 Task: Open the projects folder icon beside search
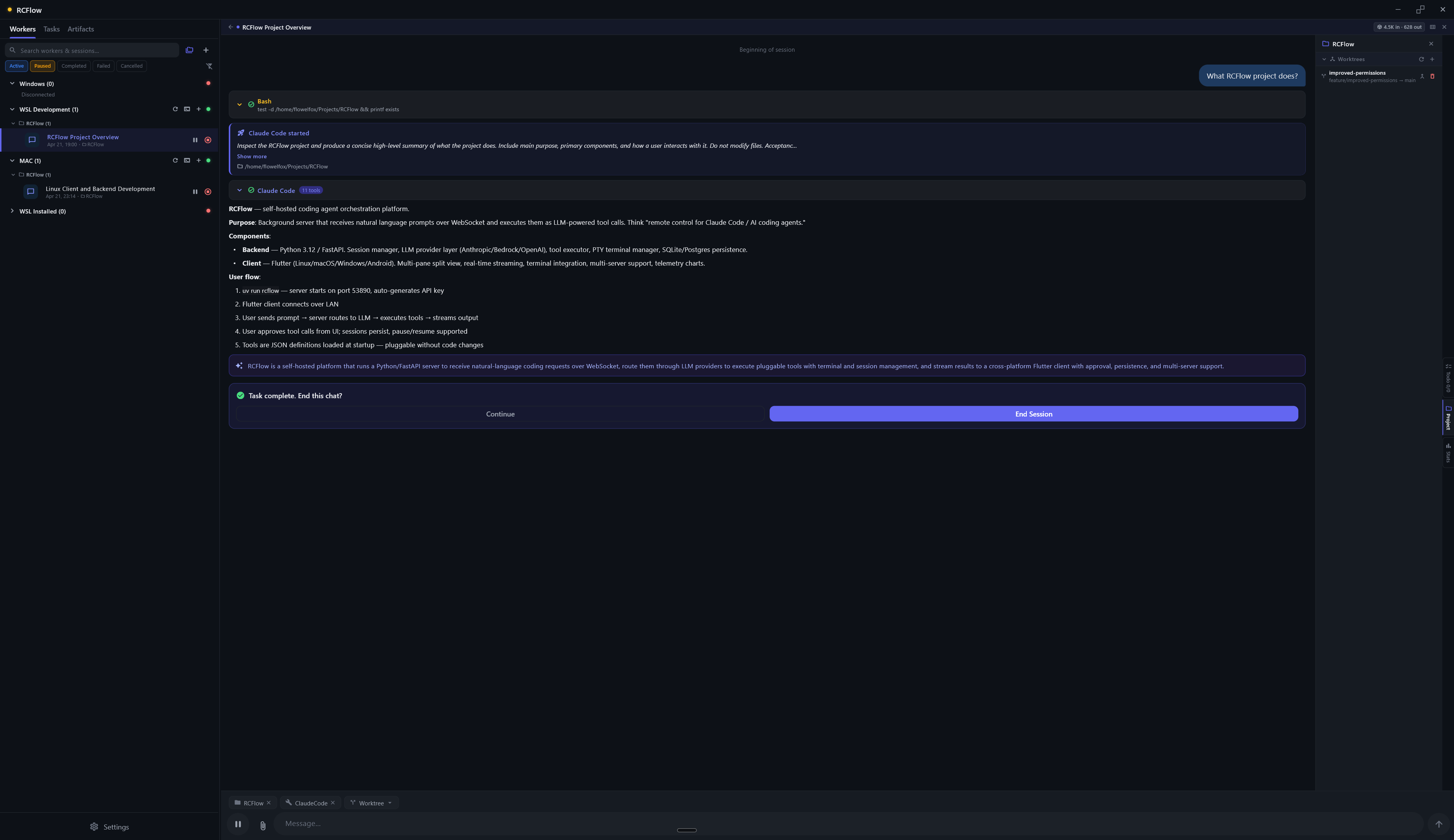coord(189,50)
